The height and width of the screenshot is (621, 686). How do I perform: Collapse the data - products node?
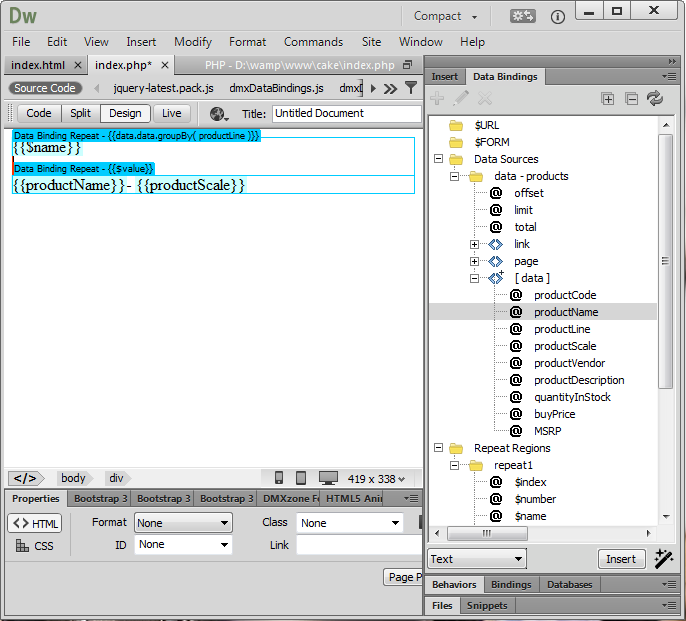tap(455, 176)
